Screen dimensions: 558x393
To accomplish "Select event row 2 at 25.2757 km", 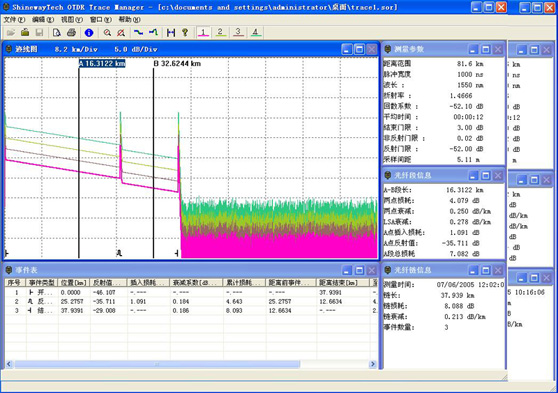I will pyautogui.click(x=191, y=302).
